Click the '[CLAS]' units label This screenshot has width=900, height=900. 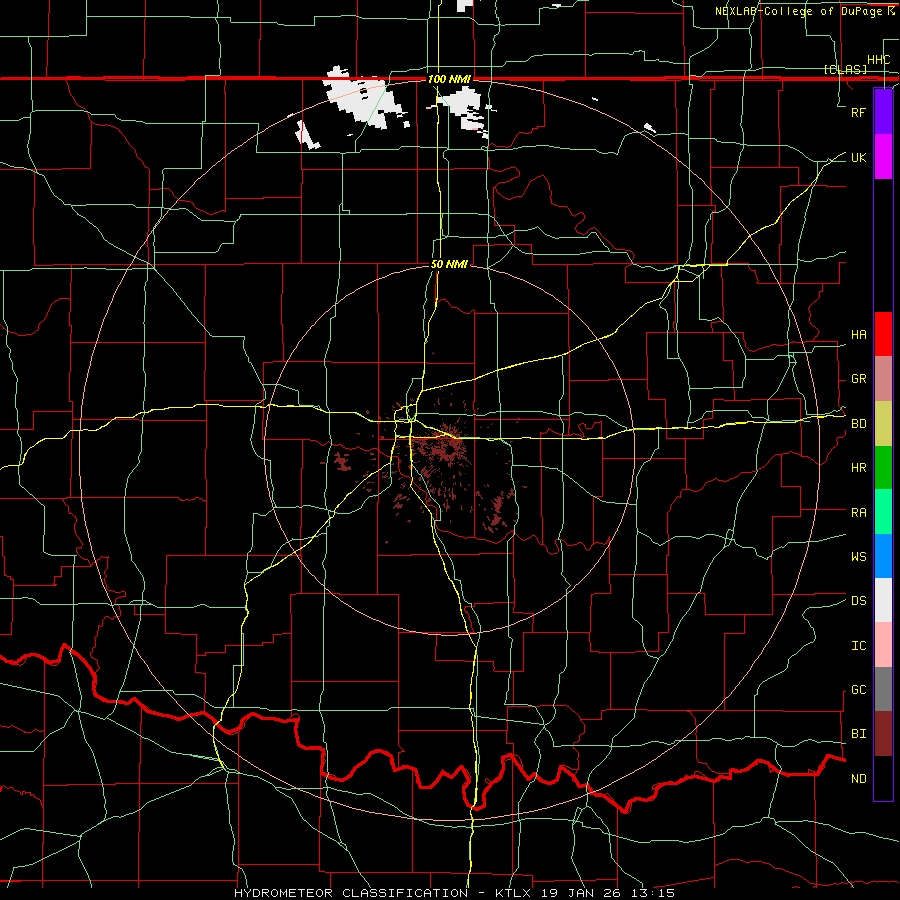[x=845, y=70]
